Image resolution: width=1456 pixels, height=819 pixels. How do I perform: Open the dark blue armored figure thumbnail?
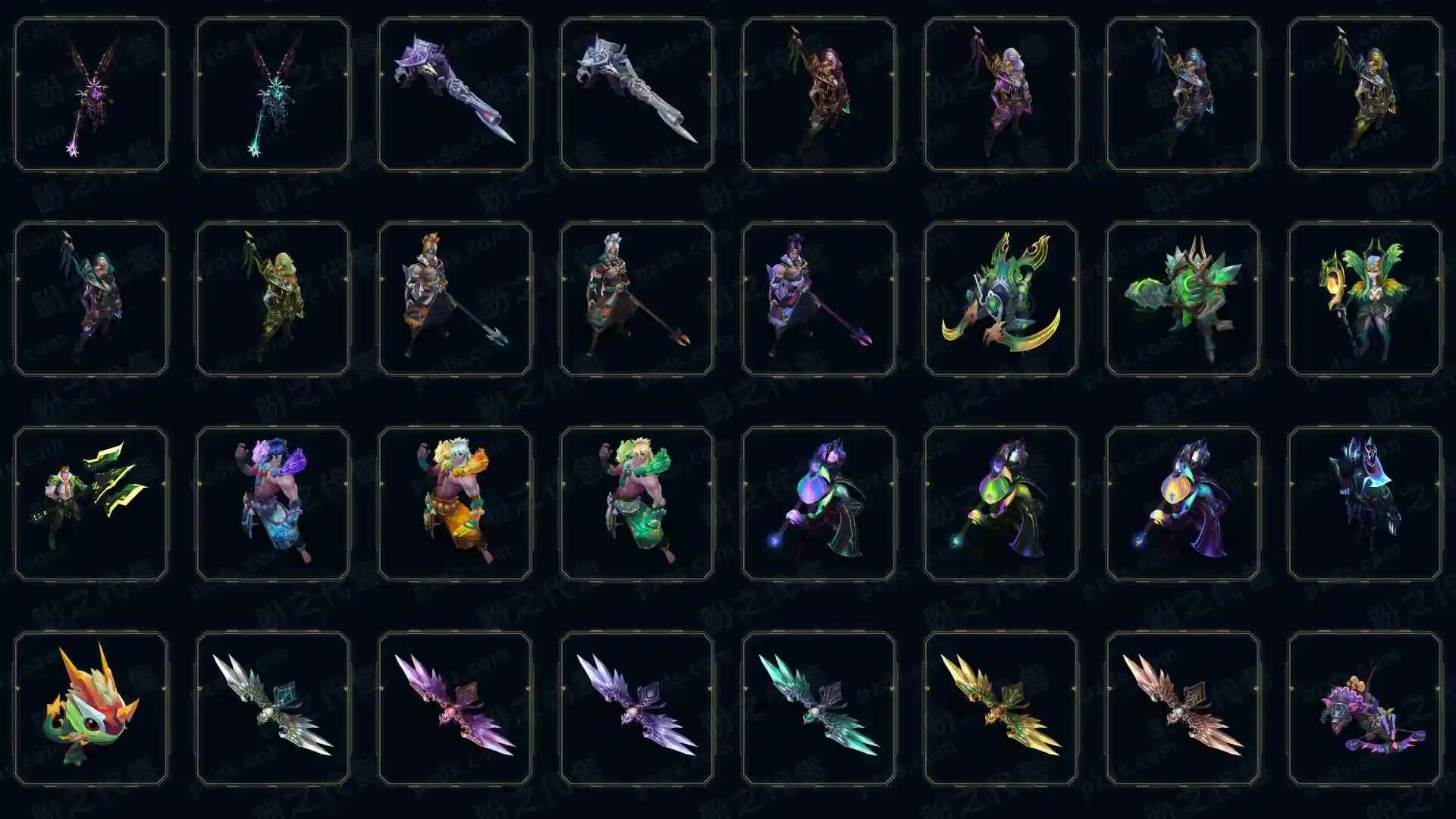pos(1365,504)
